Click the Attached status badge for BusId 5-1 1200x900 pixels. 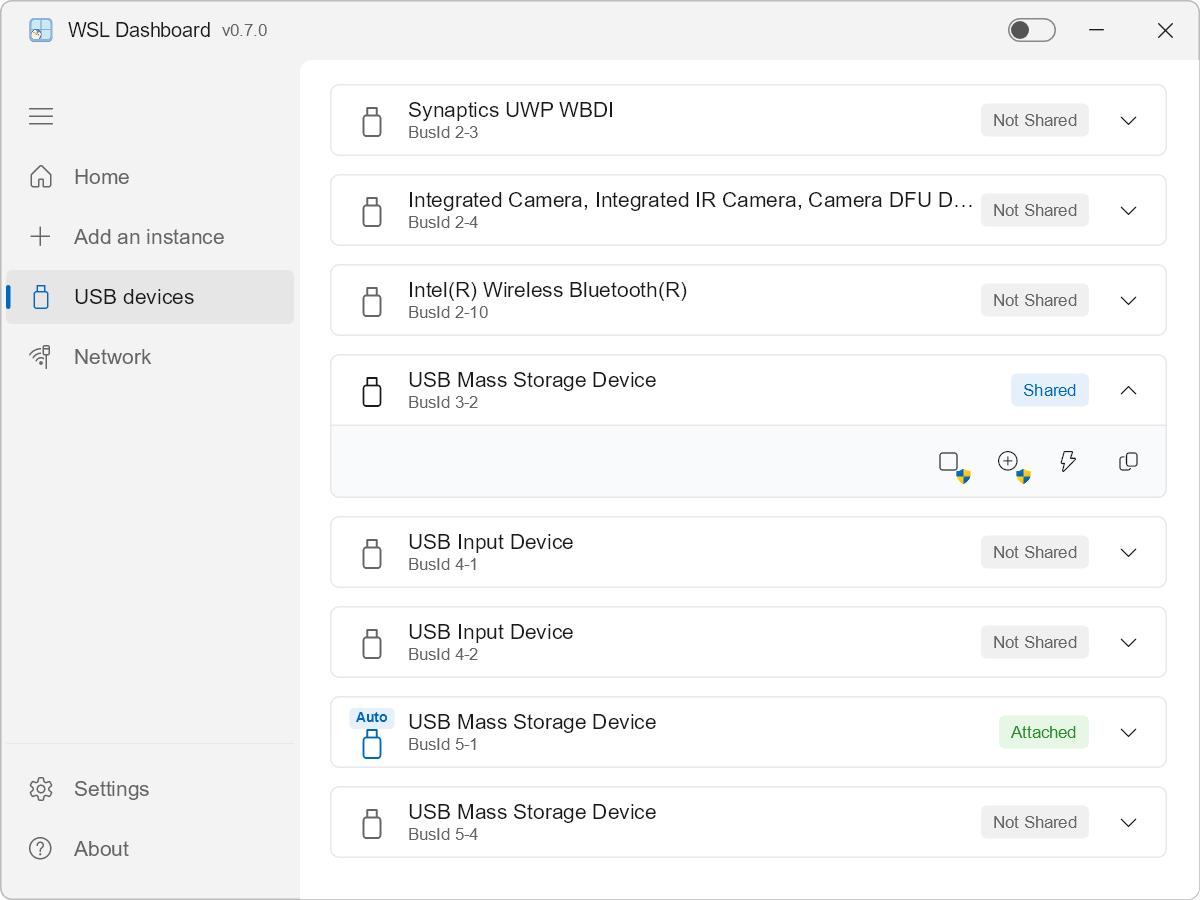[1043, 733]
